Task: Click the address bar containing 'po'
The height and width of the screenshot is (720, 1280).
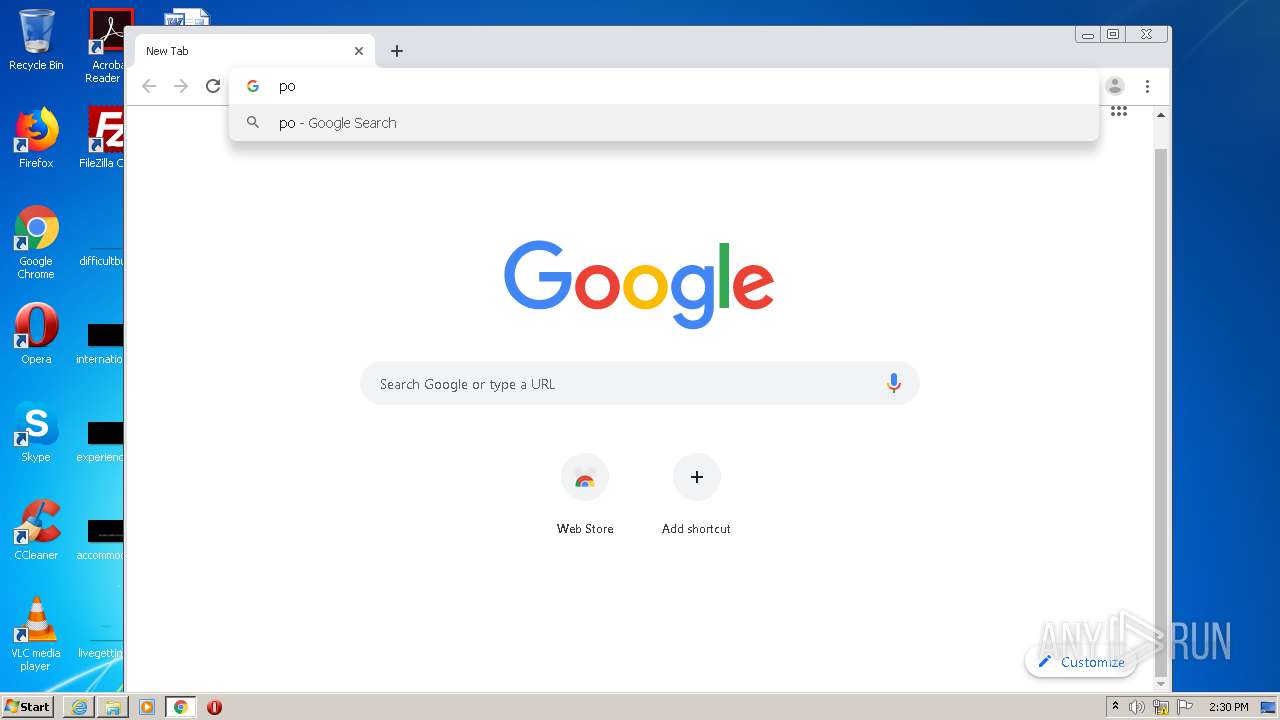Action: point(664,86)
